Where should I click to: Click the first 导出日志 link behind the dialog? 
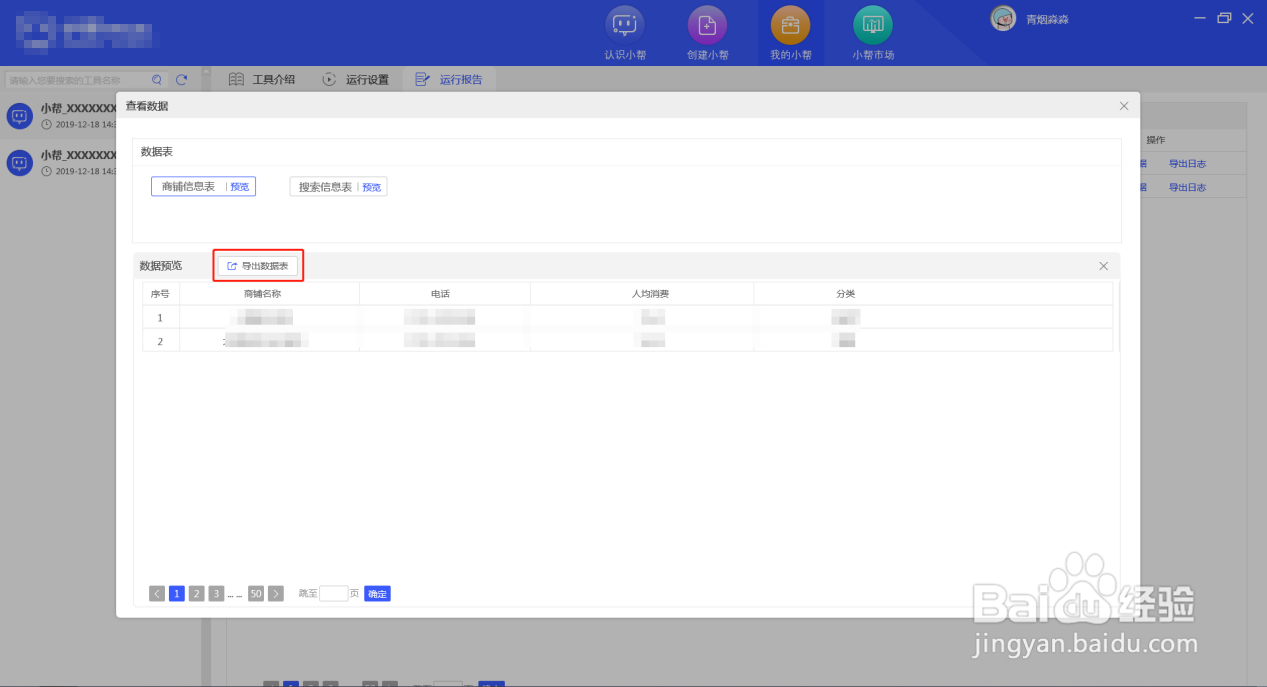[1187, 164]
